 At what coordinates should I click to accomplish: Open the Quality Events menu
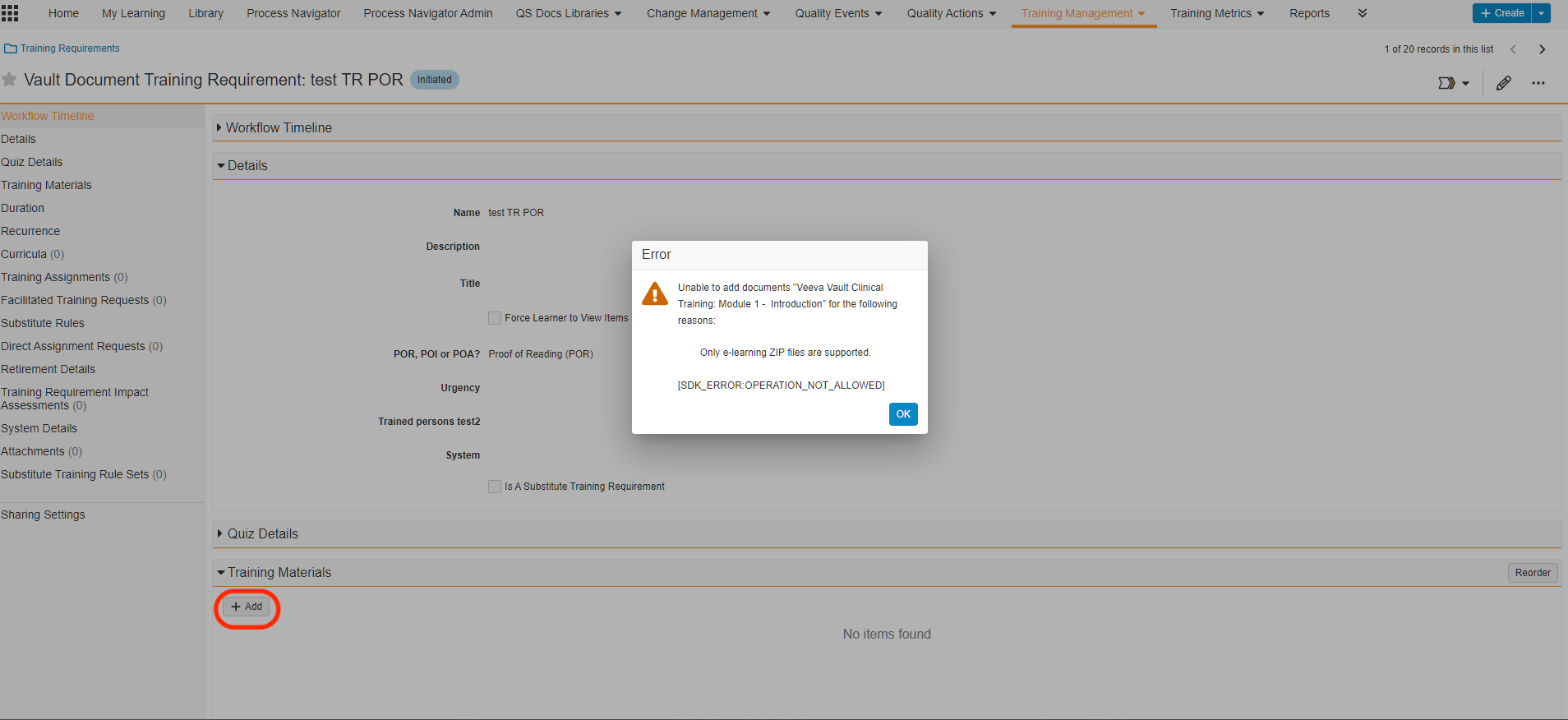[838, 13]
